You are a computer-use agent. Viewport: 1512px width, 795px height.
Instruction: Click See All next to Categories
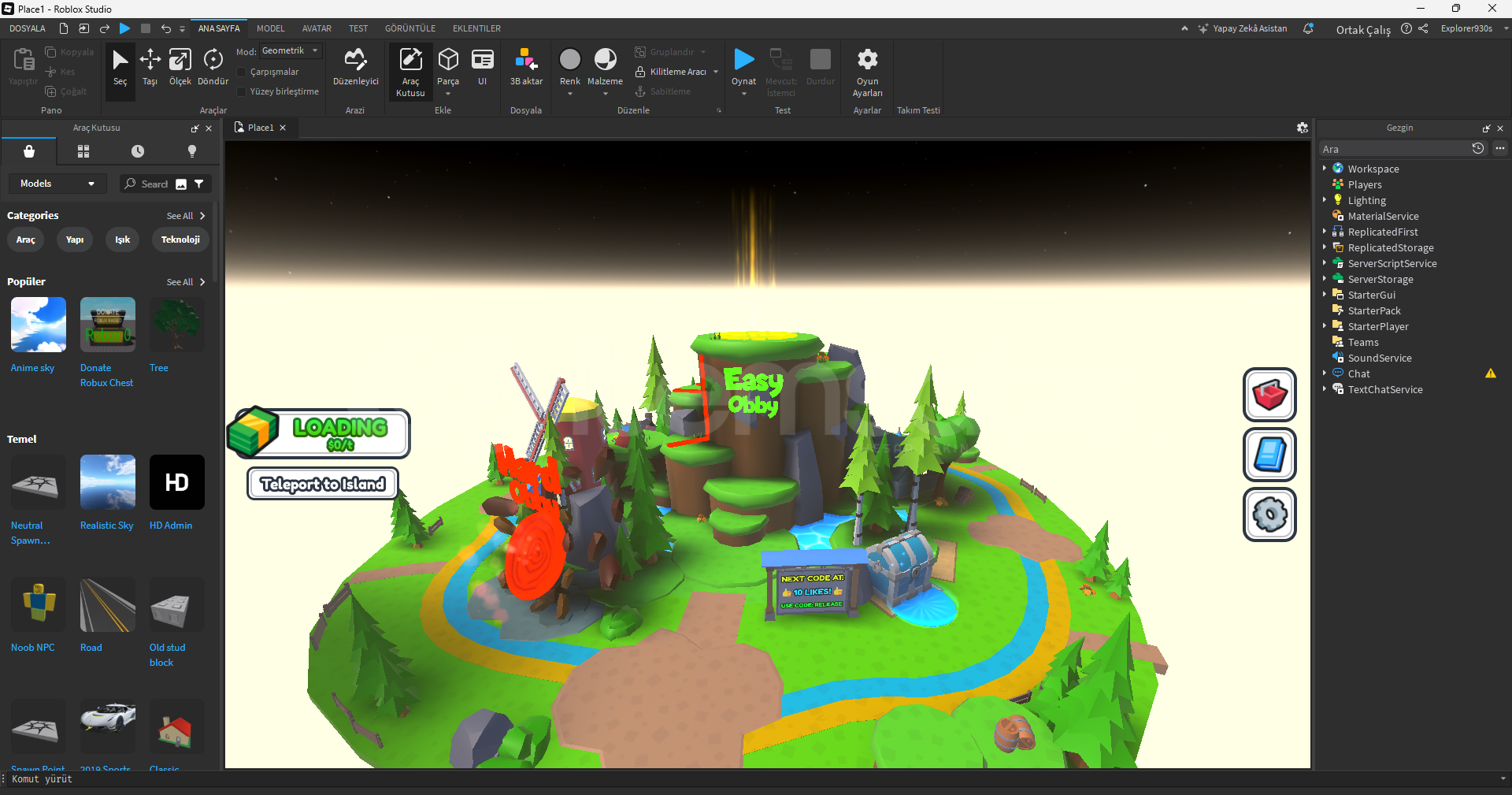(x=186, y=216)
